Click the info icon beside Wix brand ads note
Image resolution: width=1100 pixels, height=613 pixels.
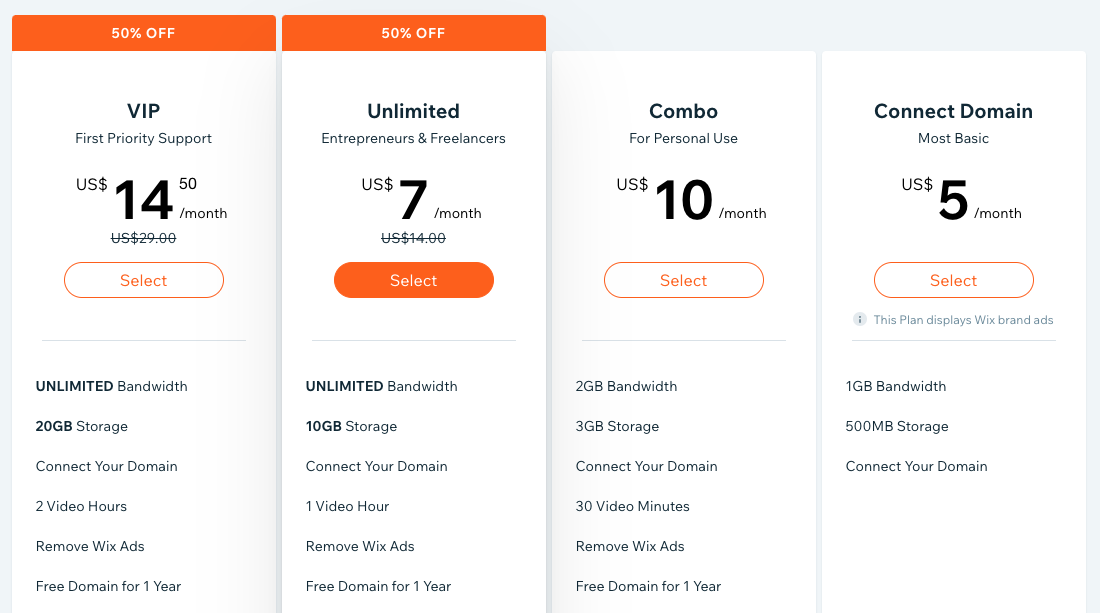[x=859, y=319]
